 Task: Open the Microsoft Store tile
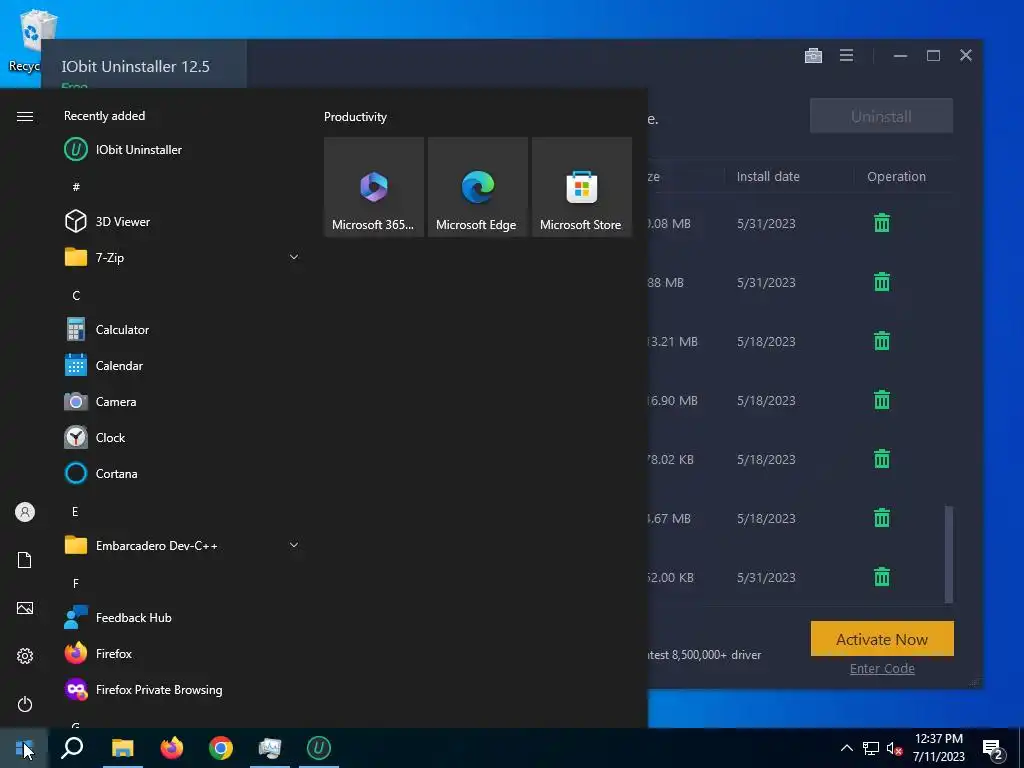582,187
